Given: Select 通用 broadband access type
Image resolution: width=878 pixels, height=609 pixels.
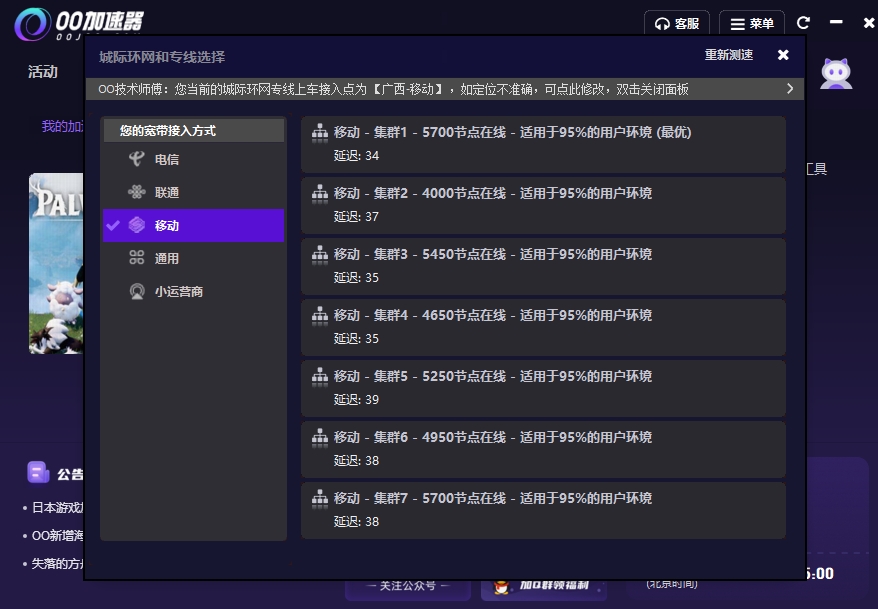Looking at the screenshot, I should pyautogui.click(x=194, y=259).
